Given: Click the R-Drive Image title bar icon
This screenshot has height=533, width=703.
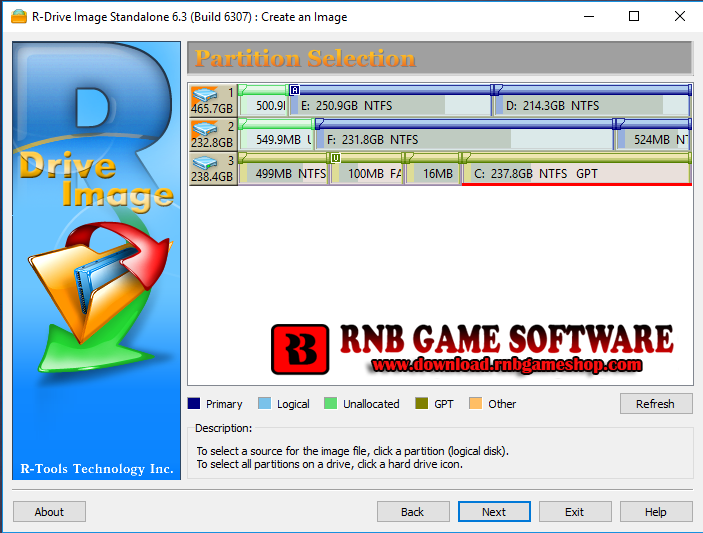Looking at the screenshot, I should click(19, 17).
